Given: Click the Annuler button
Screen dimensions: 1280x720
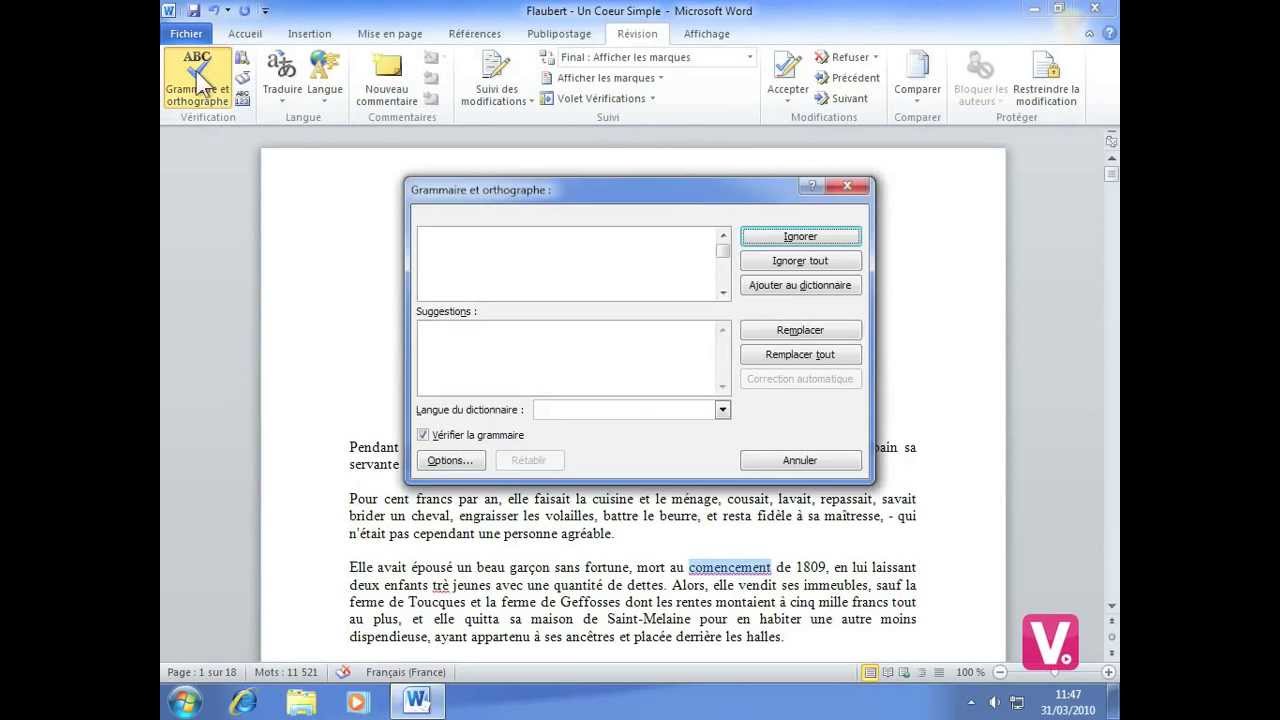Looking at the screenshot, I should [x=800, y=461].
